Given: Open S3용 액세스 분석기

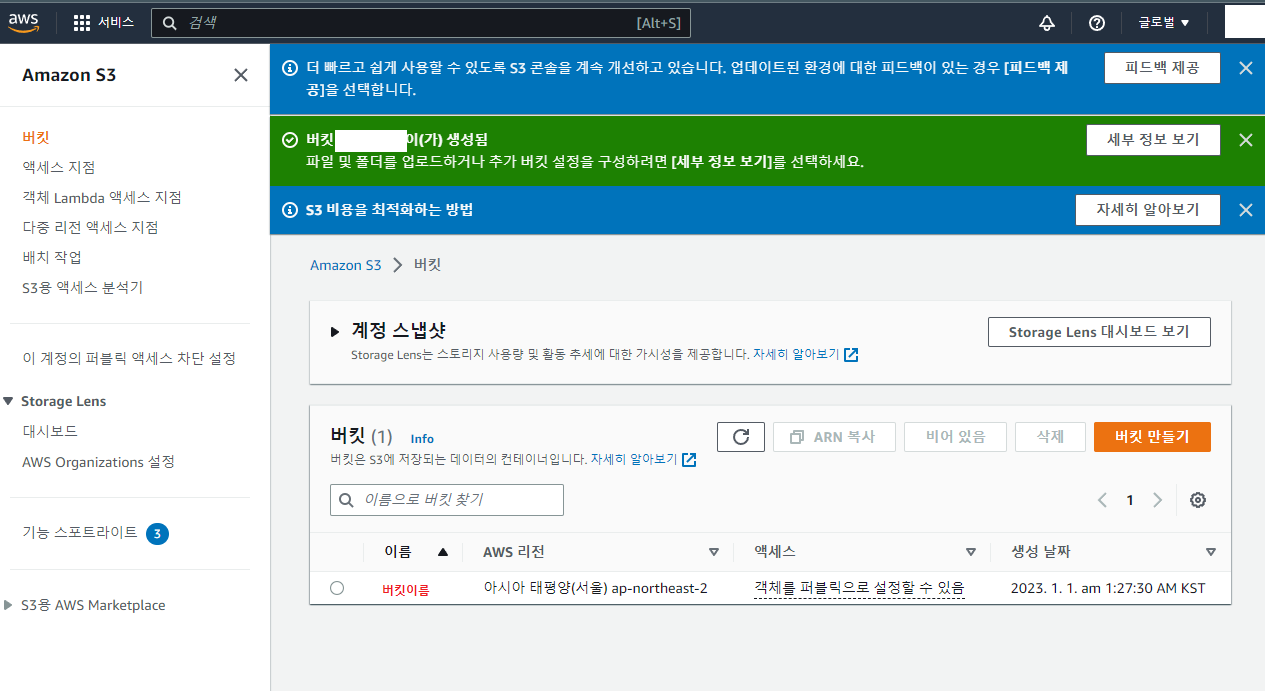Looking at the screenshot, I should pos(83,287).
